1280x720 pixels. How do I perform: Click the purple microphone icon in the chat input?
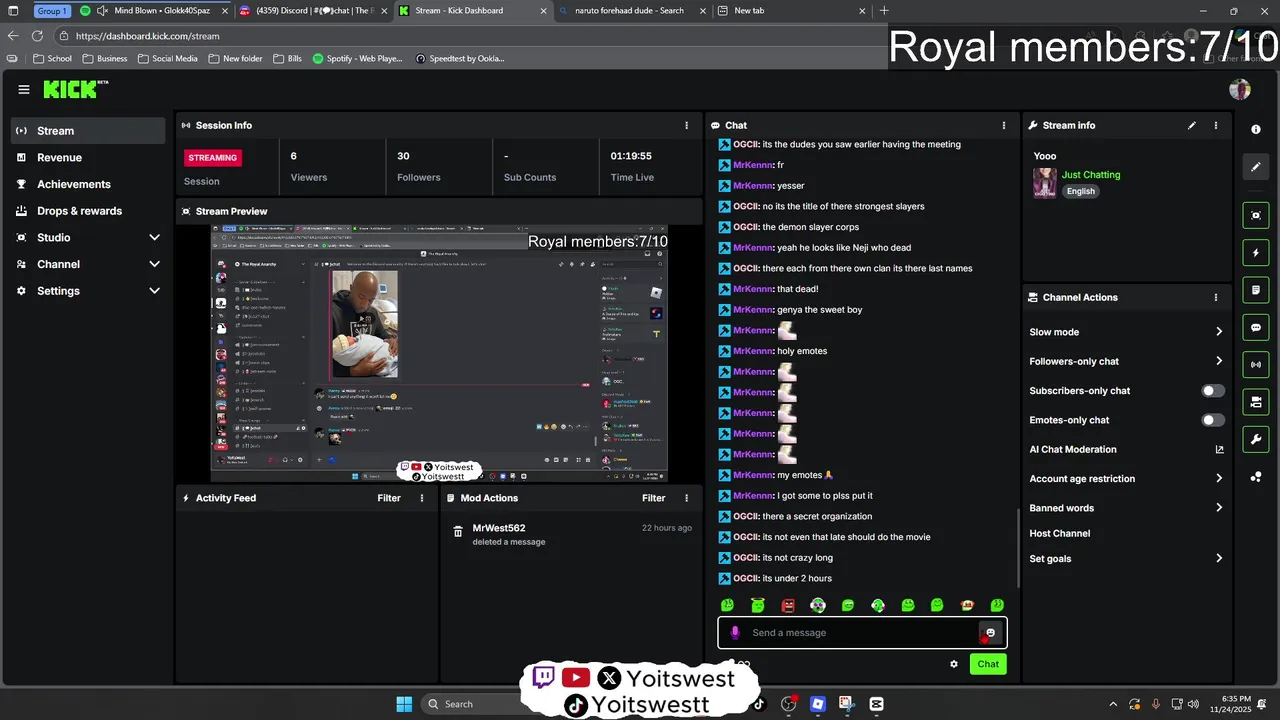[x=735, y=632]
